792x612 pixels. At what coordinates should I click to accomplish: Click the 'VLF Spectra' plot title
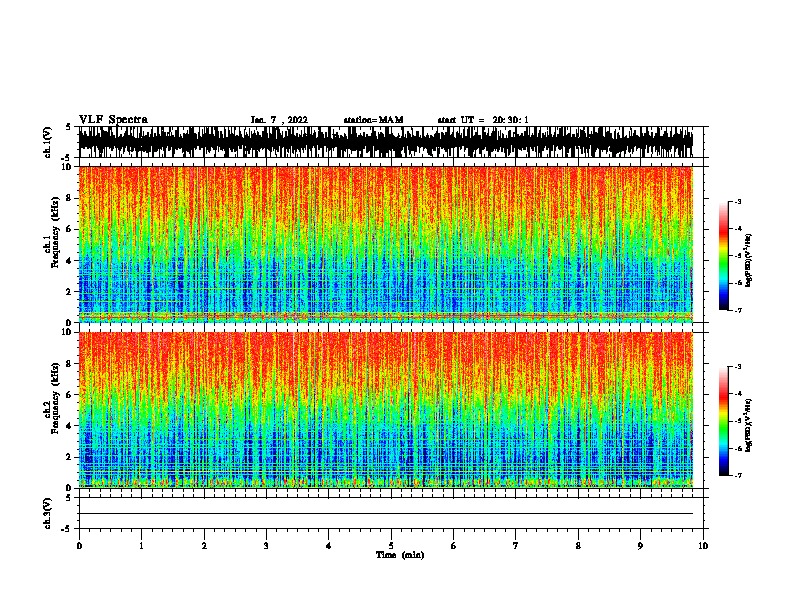tap(113, 119)
